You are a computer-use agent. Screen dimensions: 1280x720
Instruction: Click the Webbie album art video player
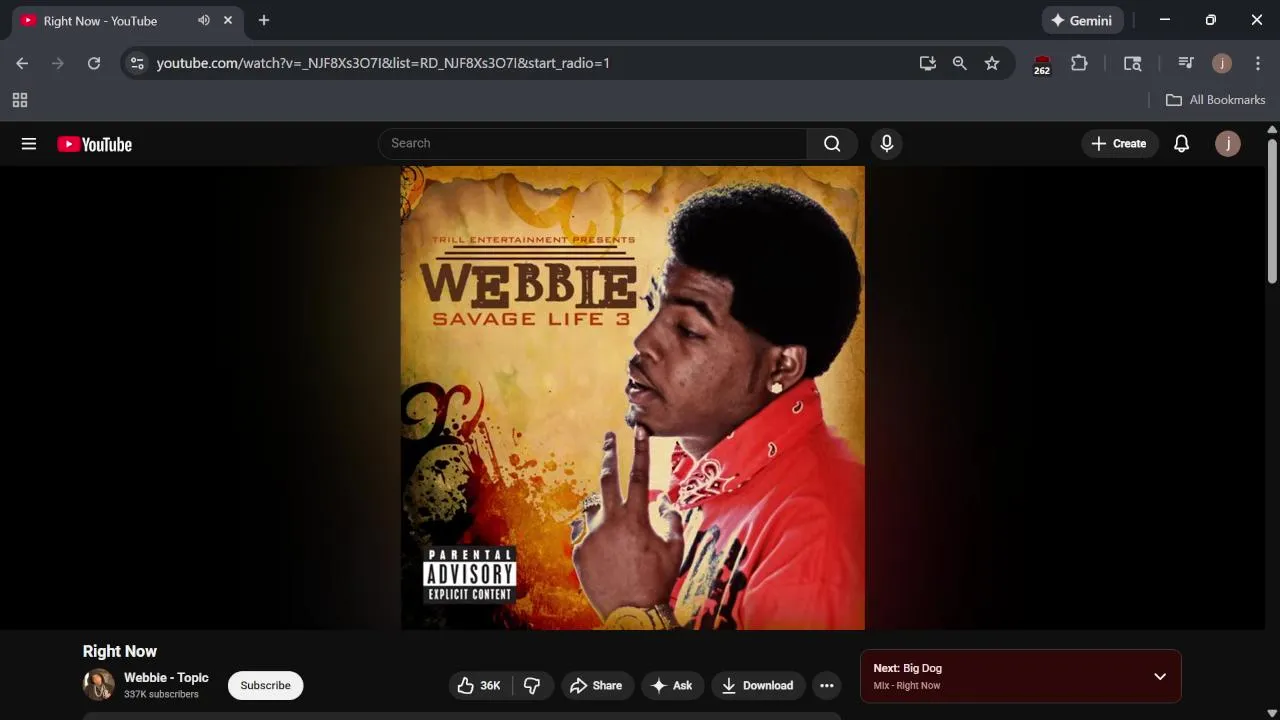point(633,398)
